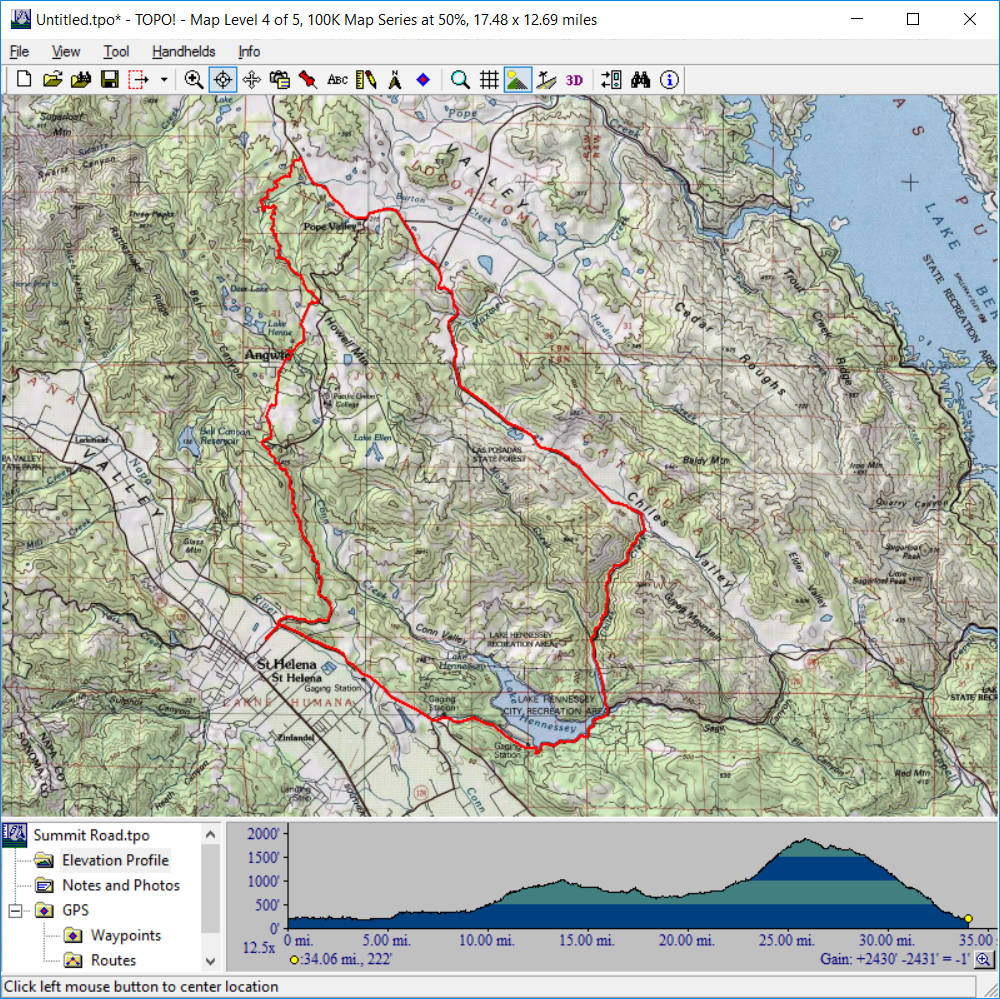Viewport: 1000px width, 999px height.
Task: Choose the ABC text label tool
Action: [337, 80]
